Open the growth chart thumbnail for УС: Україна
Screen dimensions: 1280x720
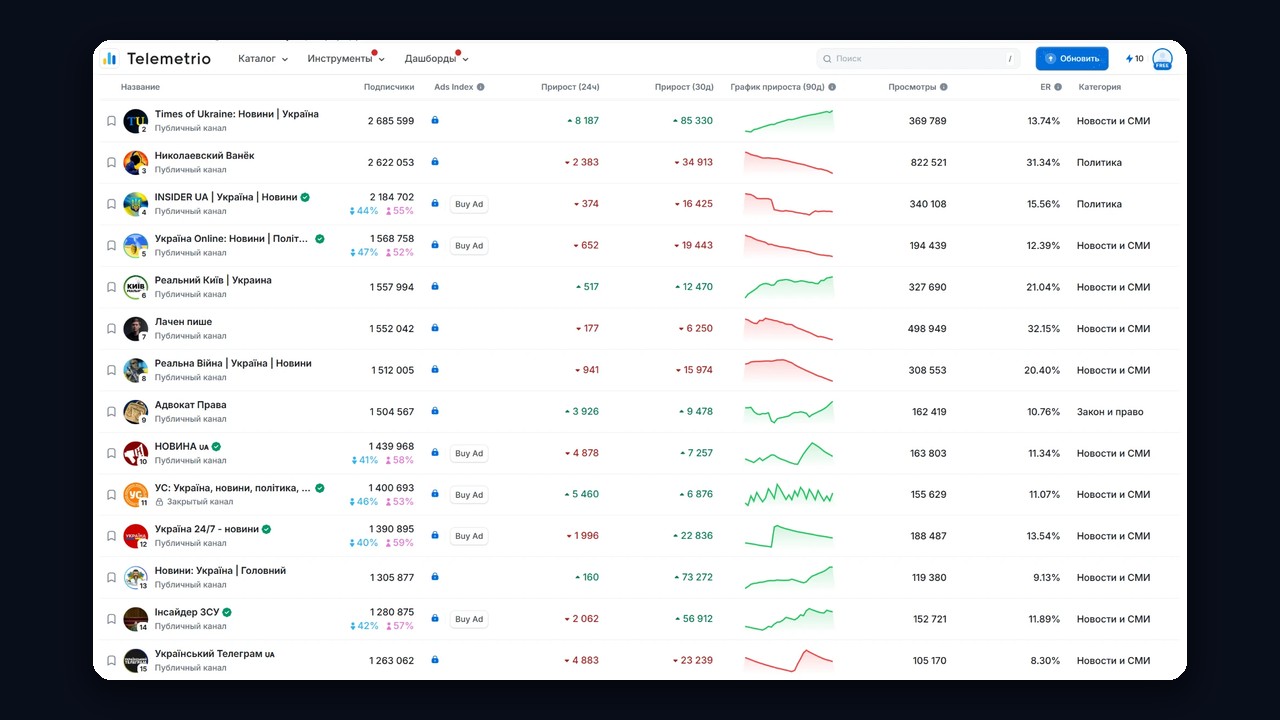[x=789, y=494]
